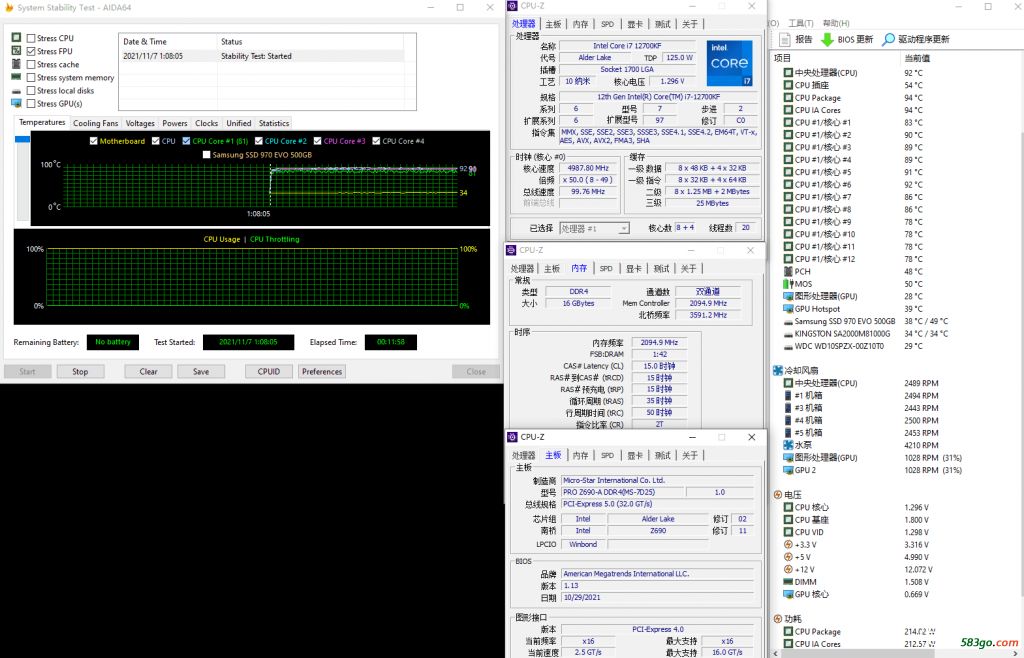Select the Stability Test Started log row
This screenshot has width=1024, height=658.
click(261, 56)
